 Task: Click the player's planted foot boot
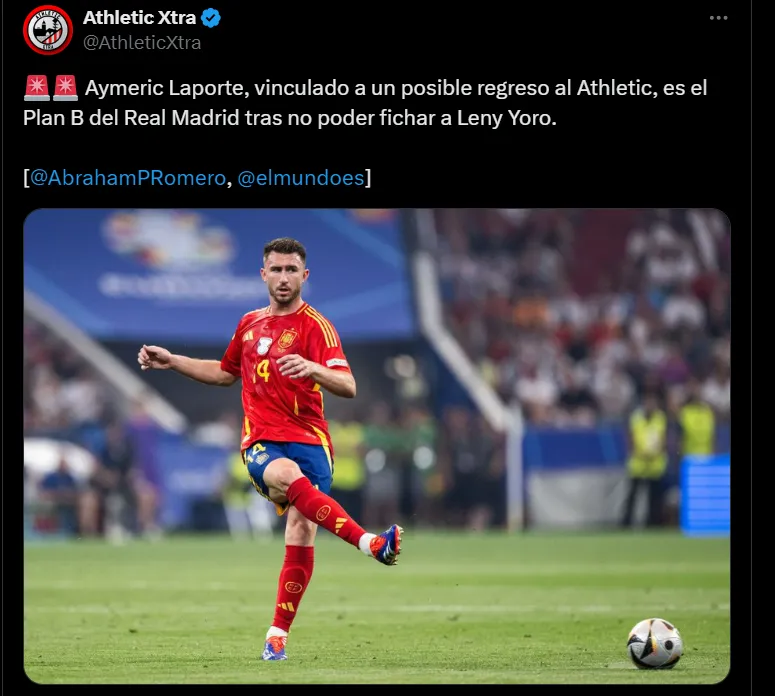[275, 647]
